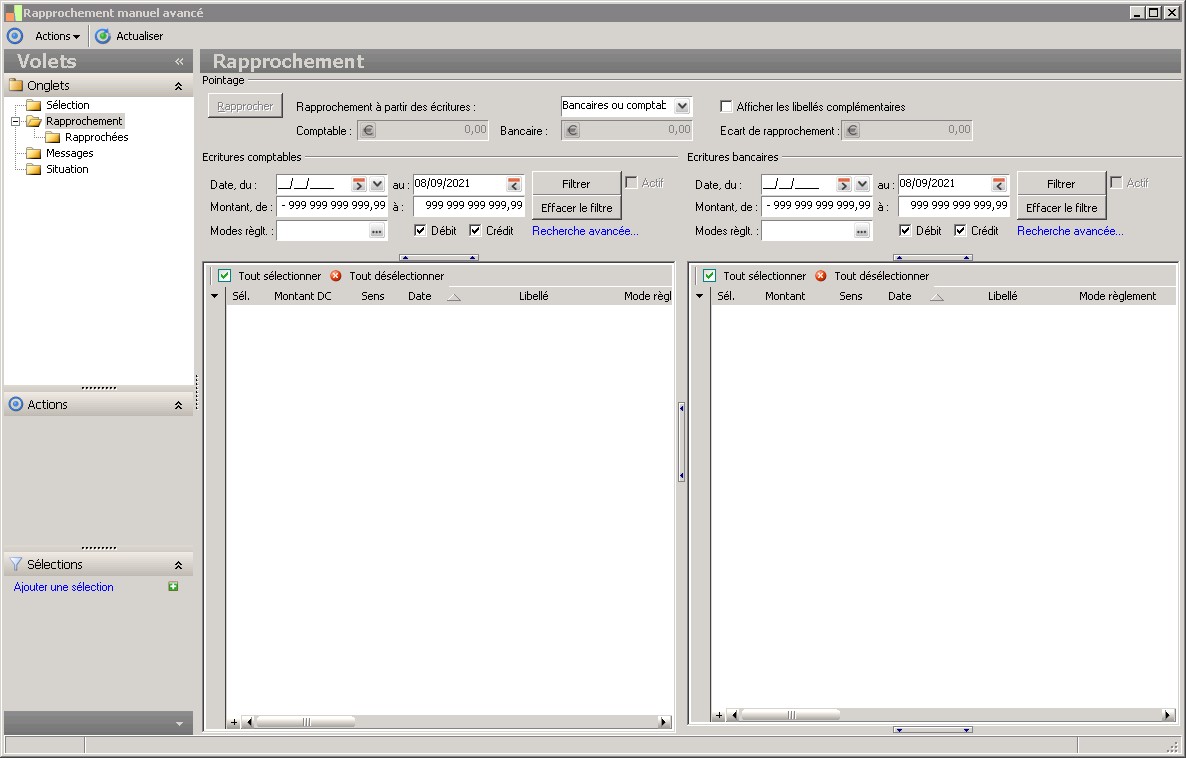Open calendar picker for comptables end date
The image size is (1186, 758).
coord(514,184)
